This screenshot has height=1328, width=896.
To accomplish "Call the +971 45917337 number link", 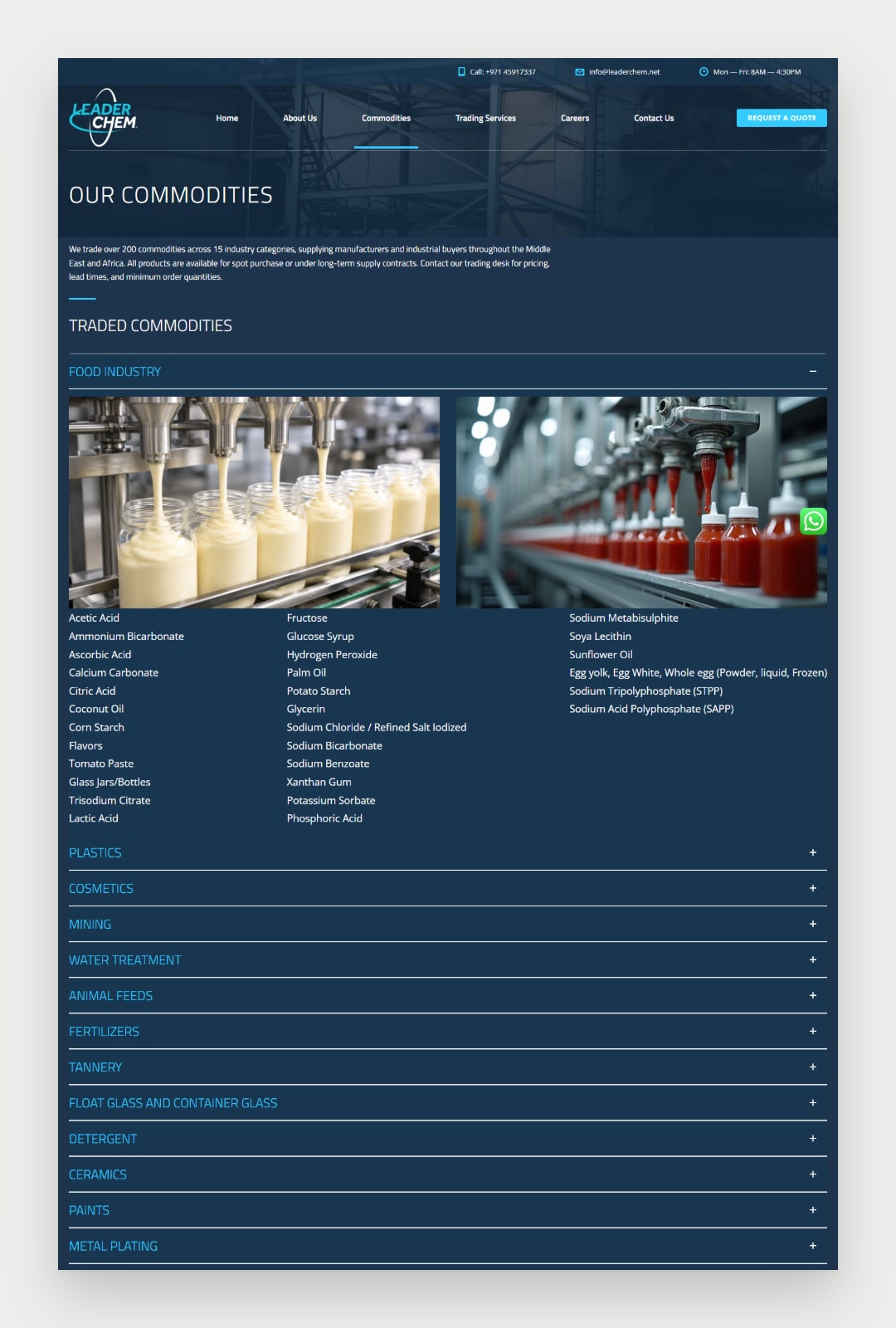I will [x=503, y=72].
